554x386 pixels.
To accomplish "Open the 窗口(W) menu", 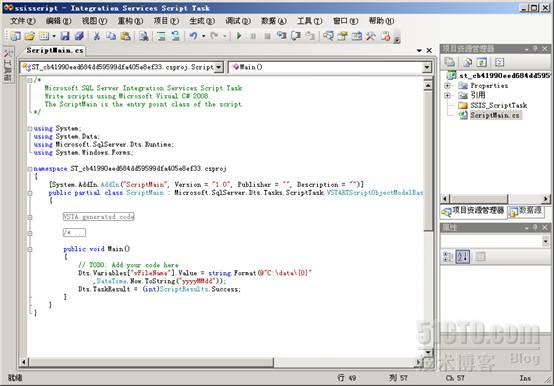I will click(346, 21).
